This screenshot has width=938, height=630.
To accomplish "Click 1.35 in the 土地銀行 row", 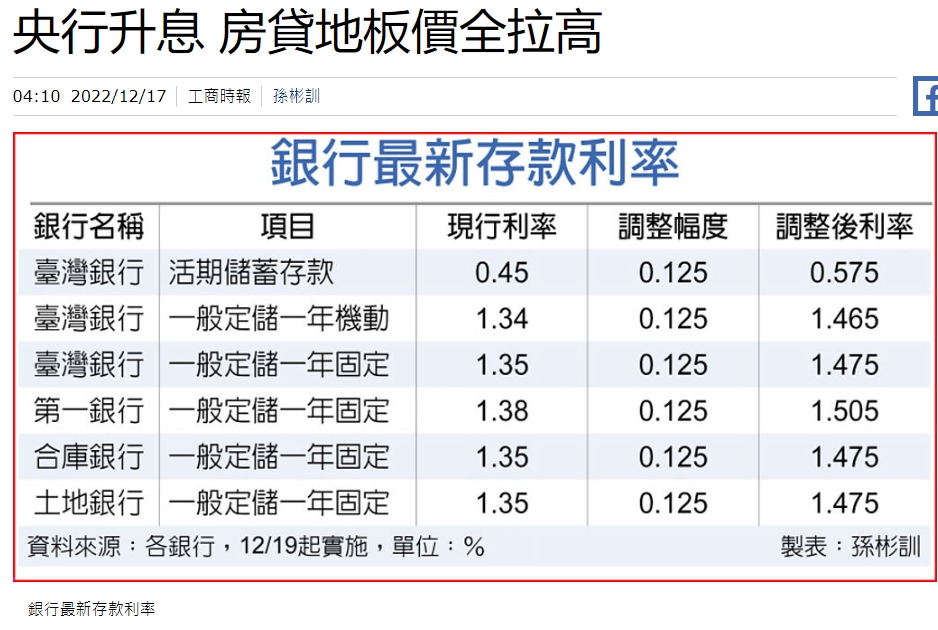I will click(x=502, y=503).
